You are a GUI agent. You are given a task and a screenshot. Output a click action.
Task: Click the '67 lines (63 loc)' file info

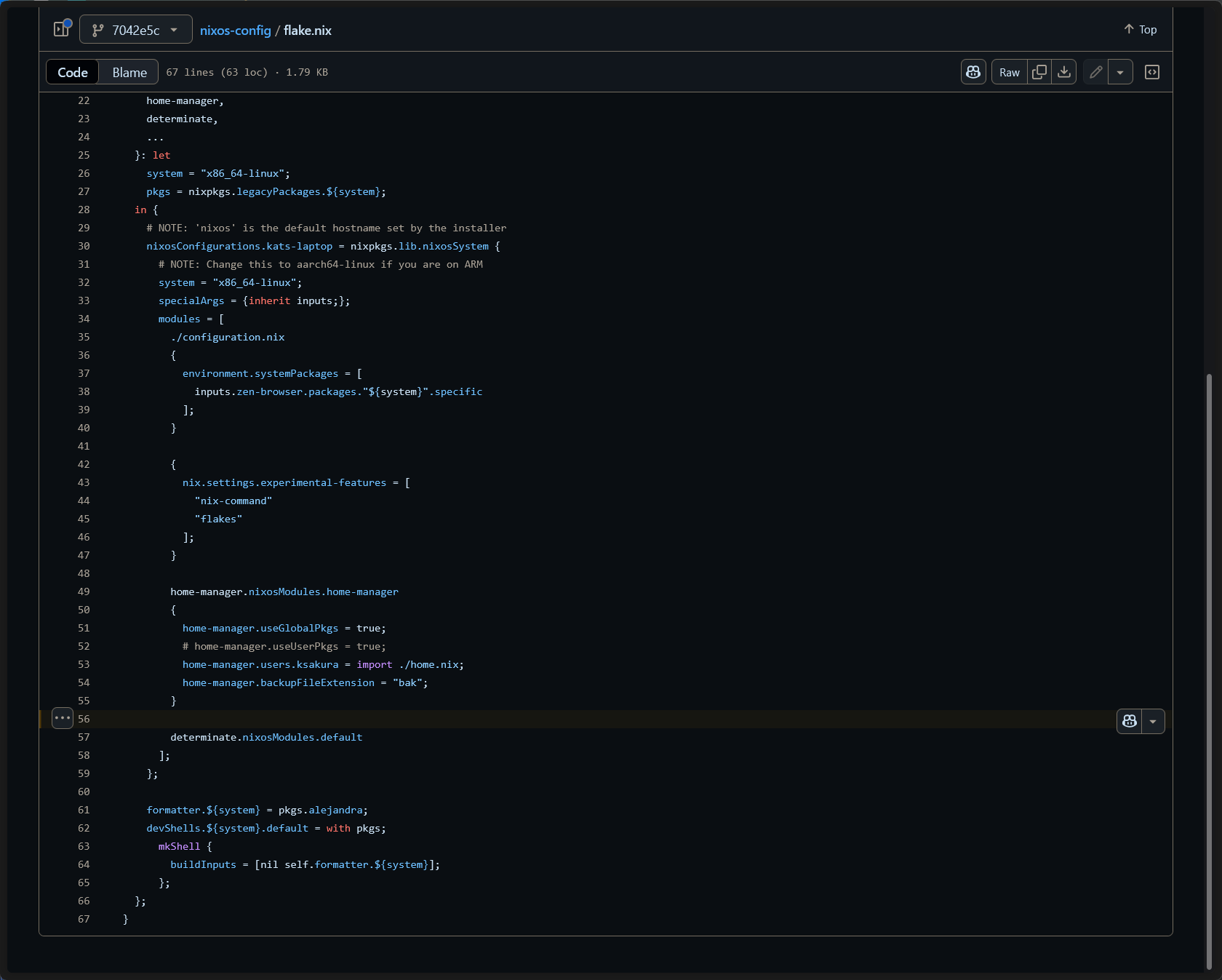coord(217,72)
